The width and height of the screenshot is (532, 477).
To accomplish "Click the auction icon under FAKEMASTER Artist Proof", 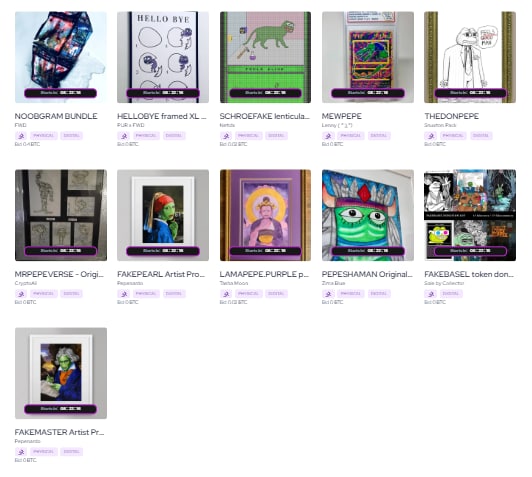I will 21,452.
